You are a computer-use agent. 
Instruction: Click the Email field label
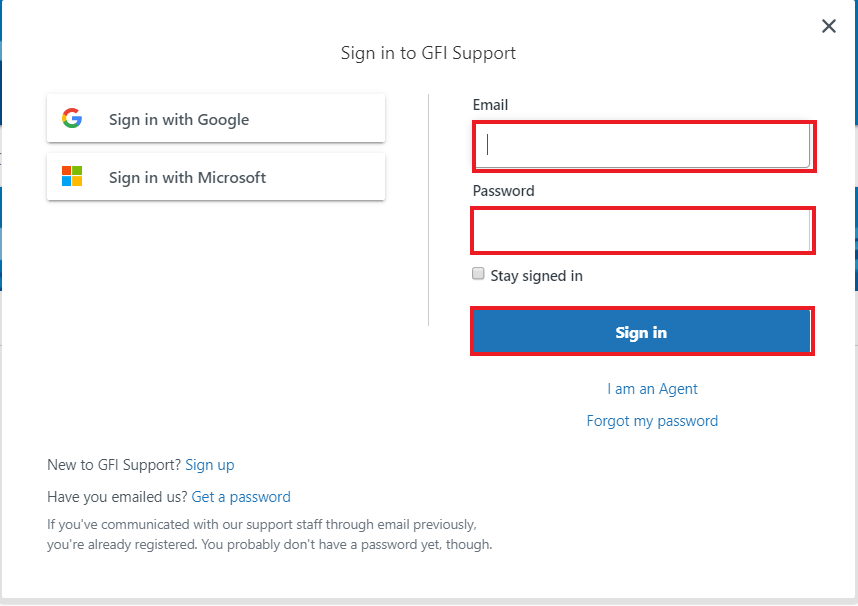pos(490,105)
